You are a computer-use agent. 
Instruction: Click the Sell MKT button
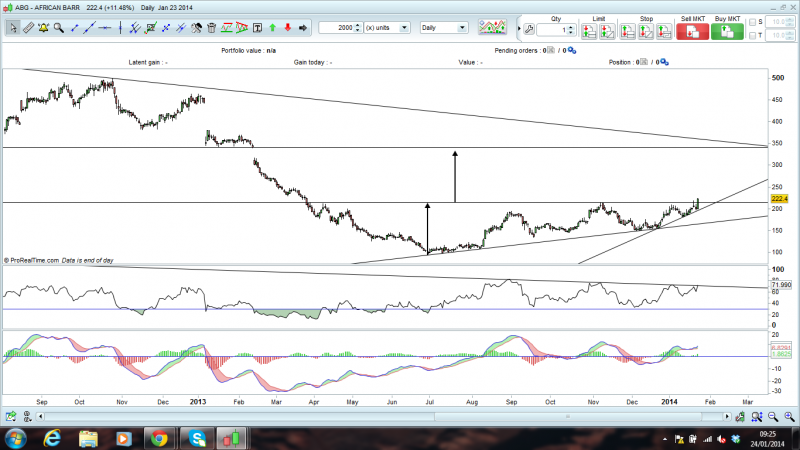692,28
